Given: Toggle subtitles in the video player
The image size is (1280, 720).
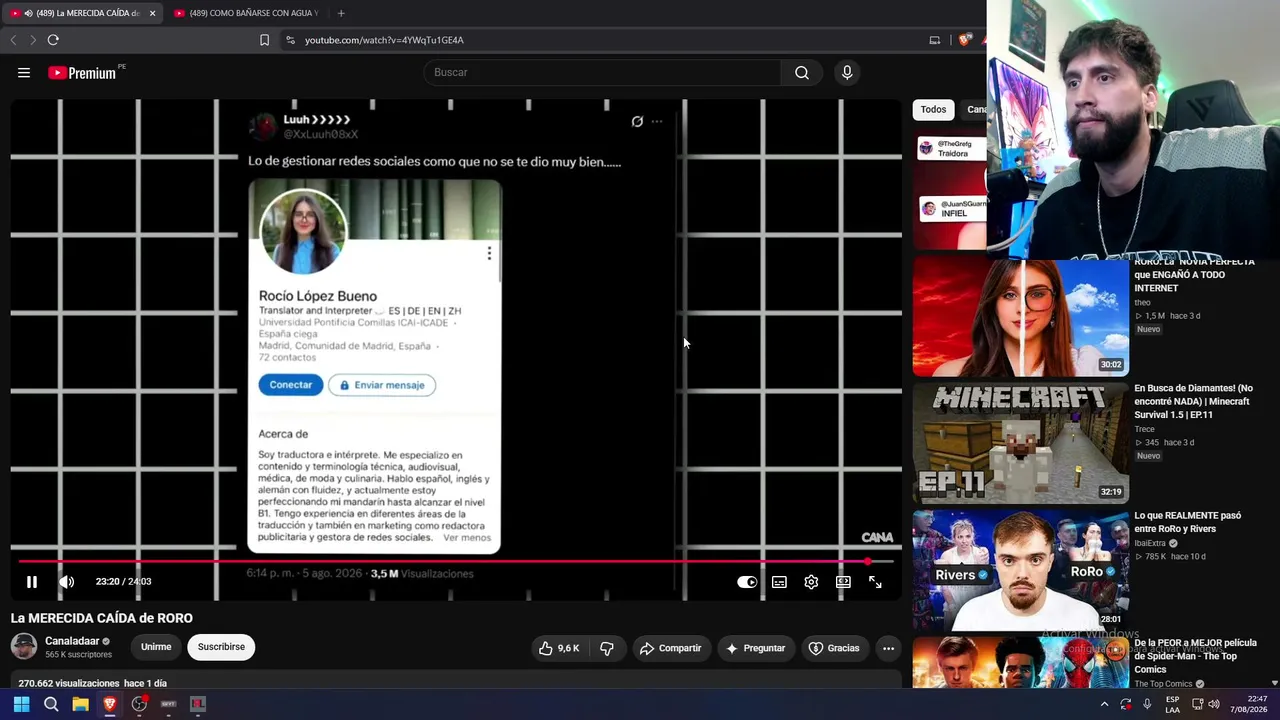Looking at the screenshot, I should (779, 582).
